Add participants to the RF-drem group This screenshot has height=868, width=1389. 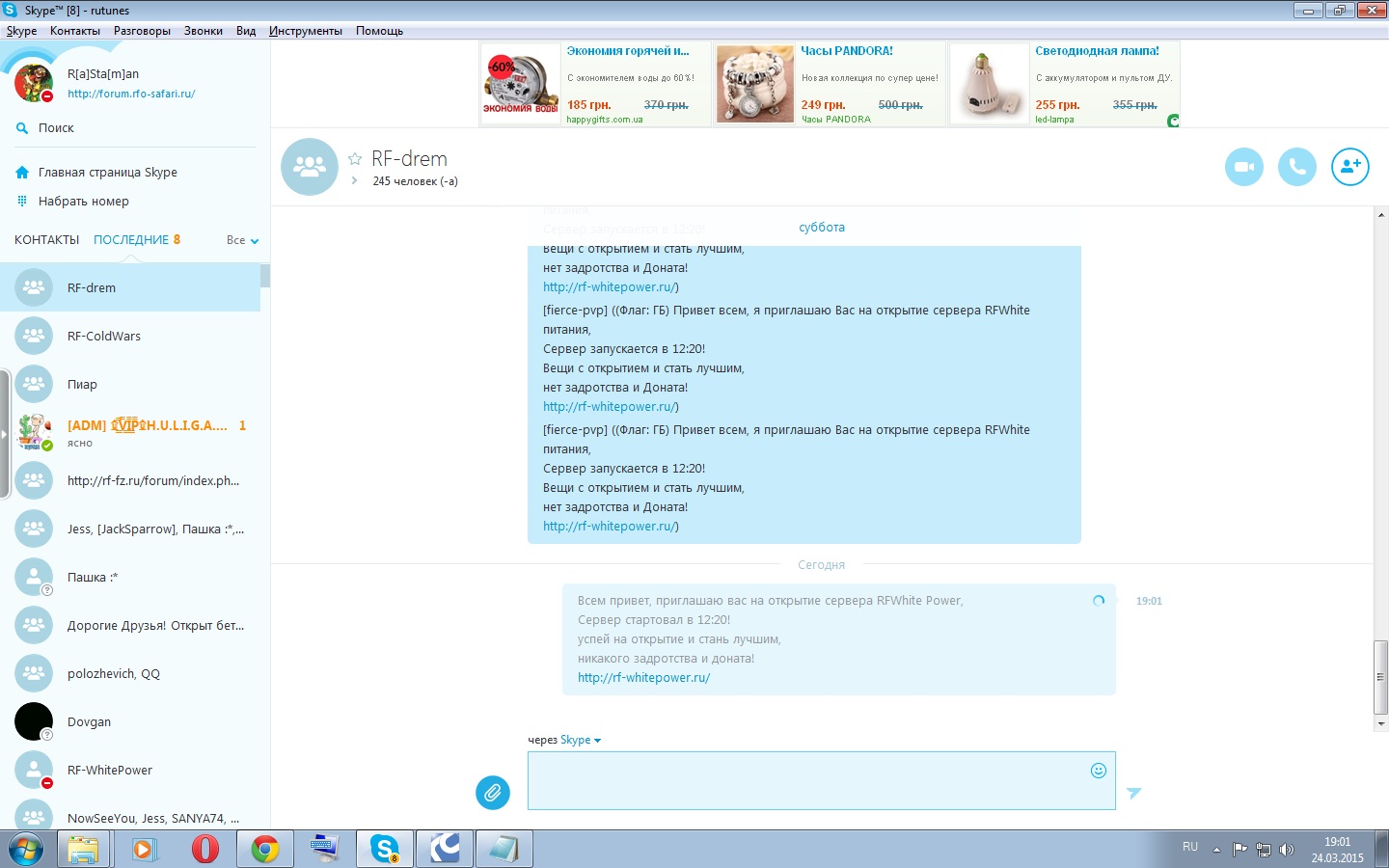(1350, 167)
